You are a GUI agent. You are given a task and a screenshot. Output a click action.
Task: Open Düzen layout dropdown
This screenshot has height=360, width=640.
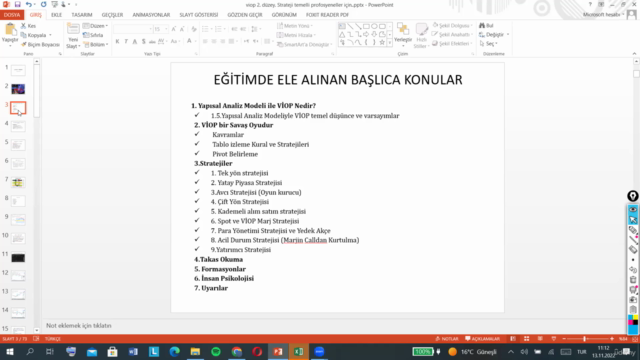pyautogui.click(x=96, y=26)
